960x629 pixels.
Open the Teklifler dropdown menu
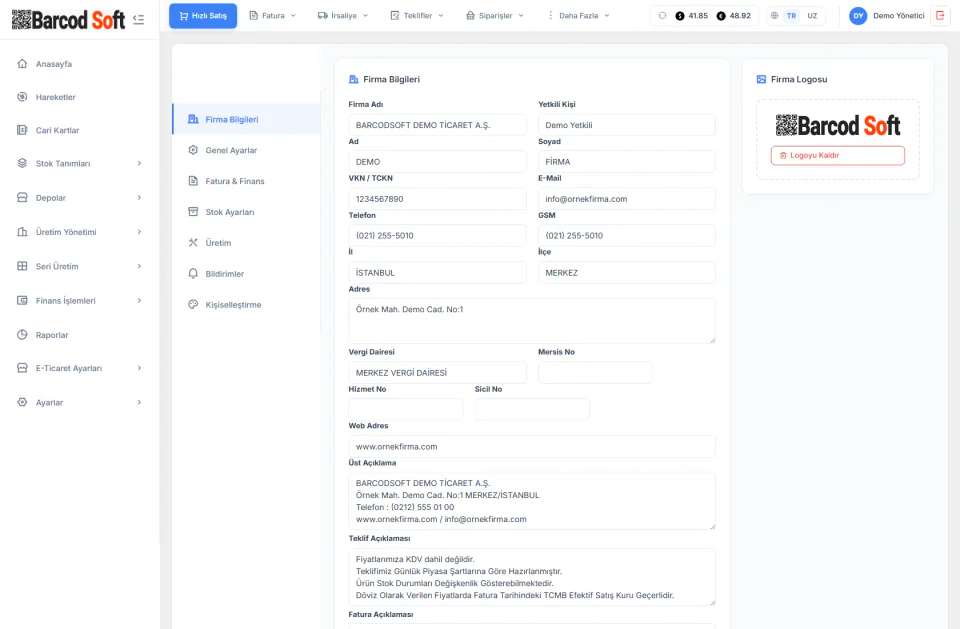[417, 16]
